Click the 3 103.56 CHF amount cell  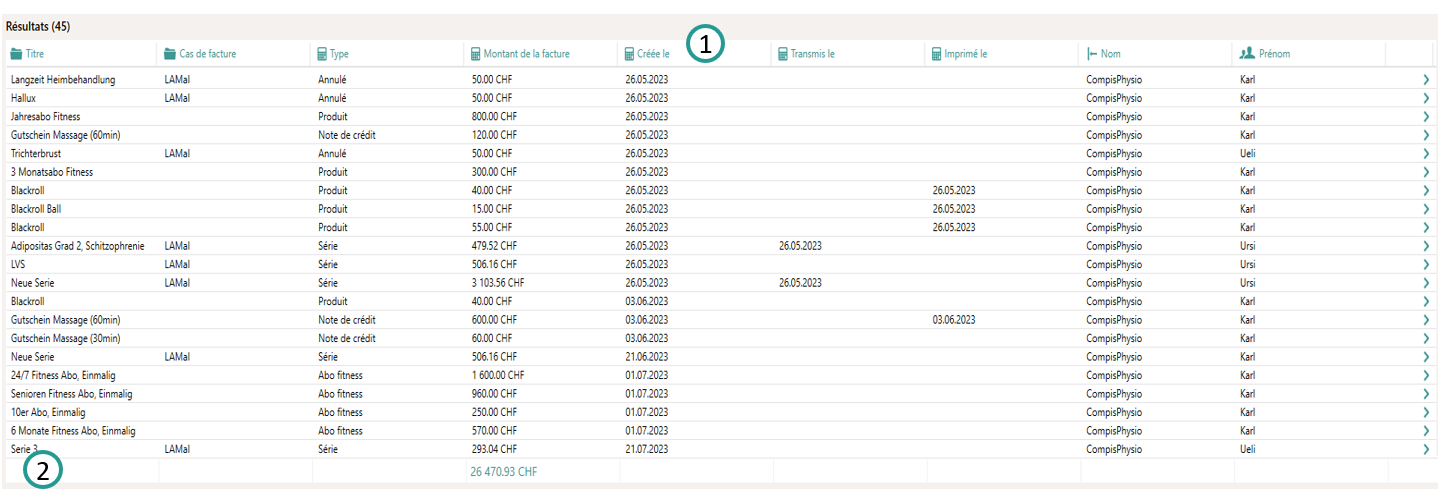[x=497, y=283]
